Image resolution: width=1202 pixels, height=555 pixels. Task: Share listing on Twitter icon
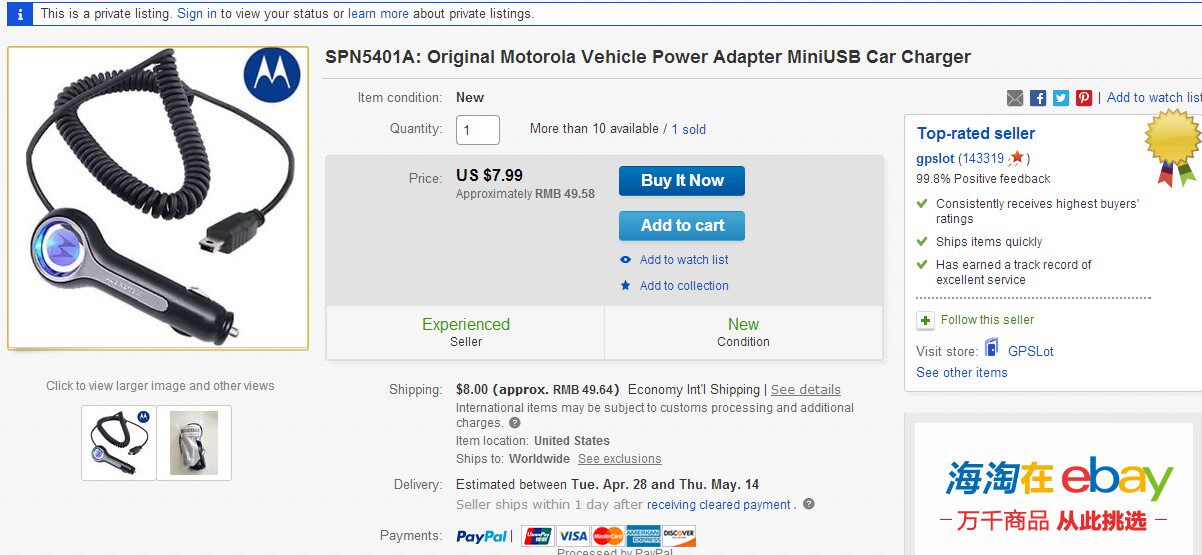[1061, 98]
